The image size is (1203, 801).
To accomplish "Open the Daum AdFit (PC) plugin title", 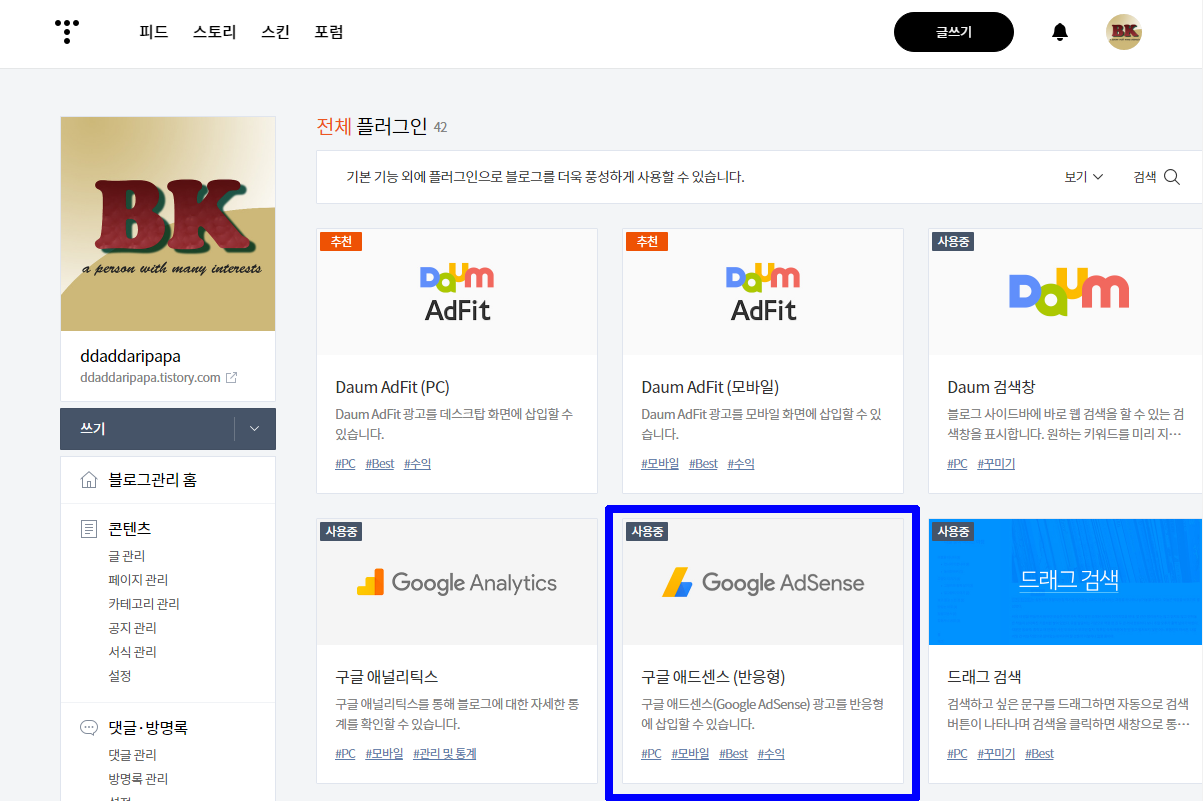I will click(393, 387).
